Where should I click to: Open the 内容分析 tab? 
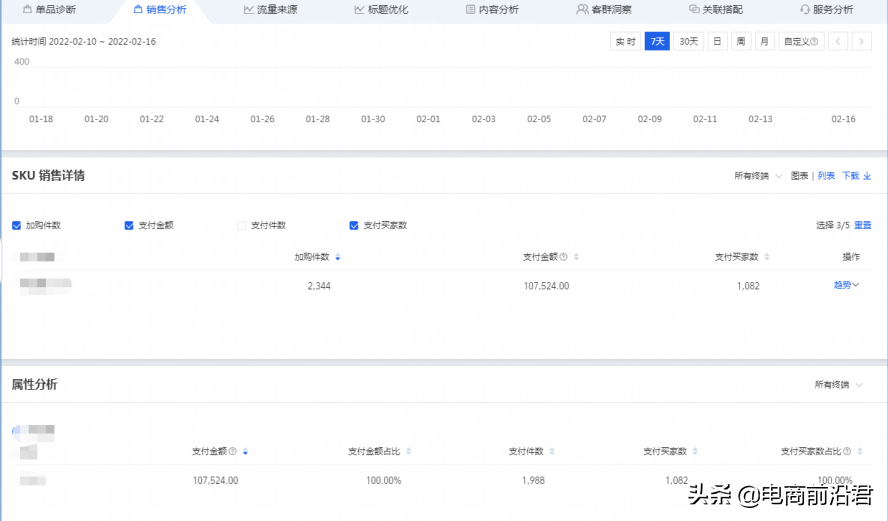pos(492,10)
